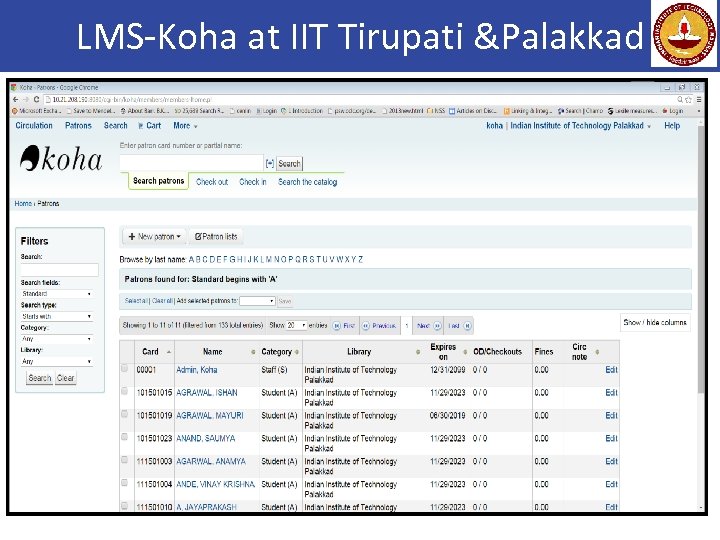This screenshot has width=720, height=540.
Task: Click Edit link for AGRAWAL, ISHAN
Action: click(611, 393)
